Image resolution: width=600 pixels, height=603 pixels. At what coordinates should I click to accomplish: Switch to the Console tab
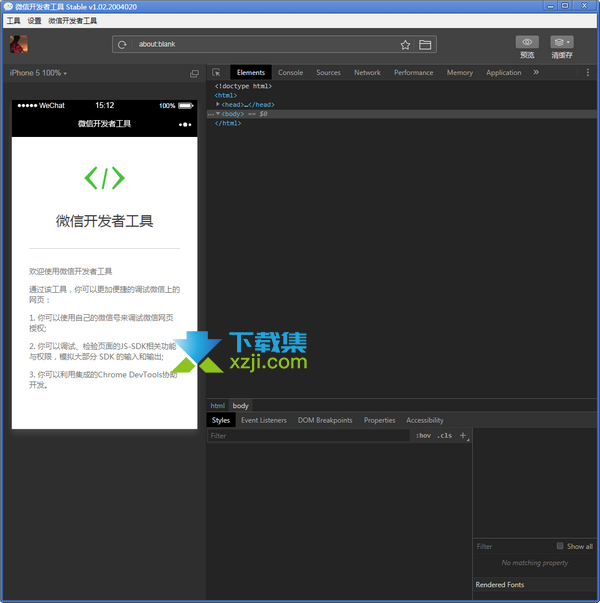(x=290, y=72)
